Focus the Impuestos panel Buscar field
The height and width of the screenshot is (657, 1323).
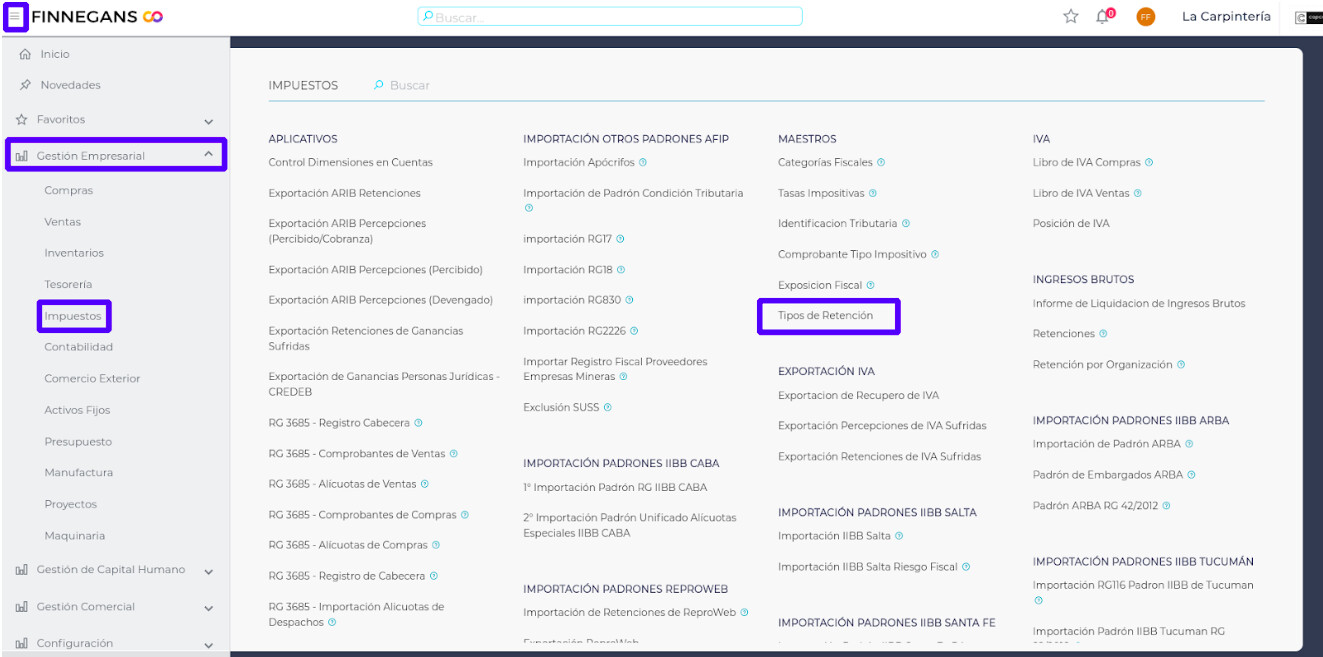click(x=410, y=85)
